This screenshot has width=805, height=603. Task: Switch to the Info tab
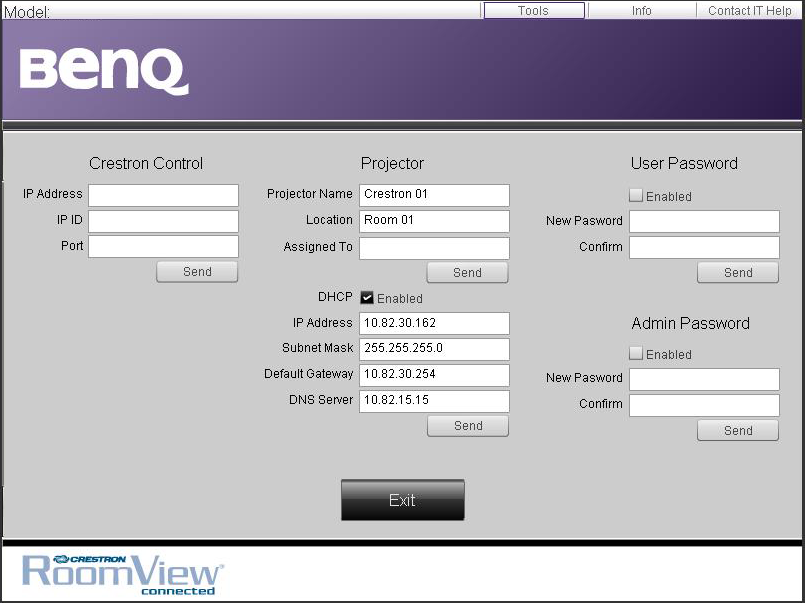(x=642, y=10)
